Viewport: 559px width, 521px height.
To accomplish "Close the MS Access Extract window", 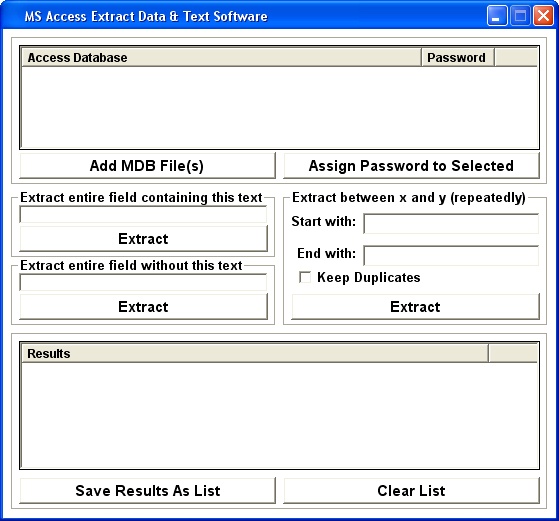I will point(543,16).
